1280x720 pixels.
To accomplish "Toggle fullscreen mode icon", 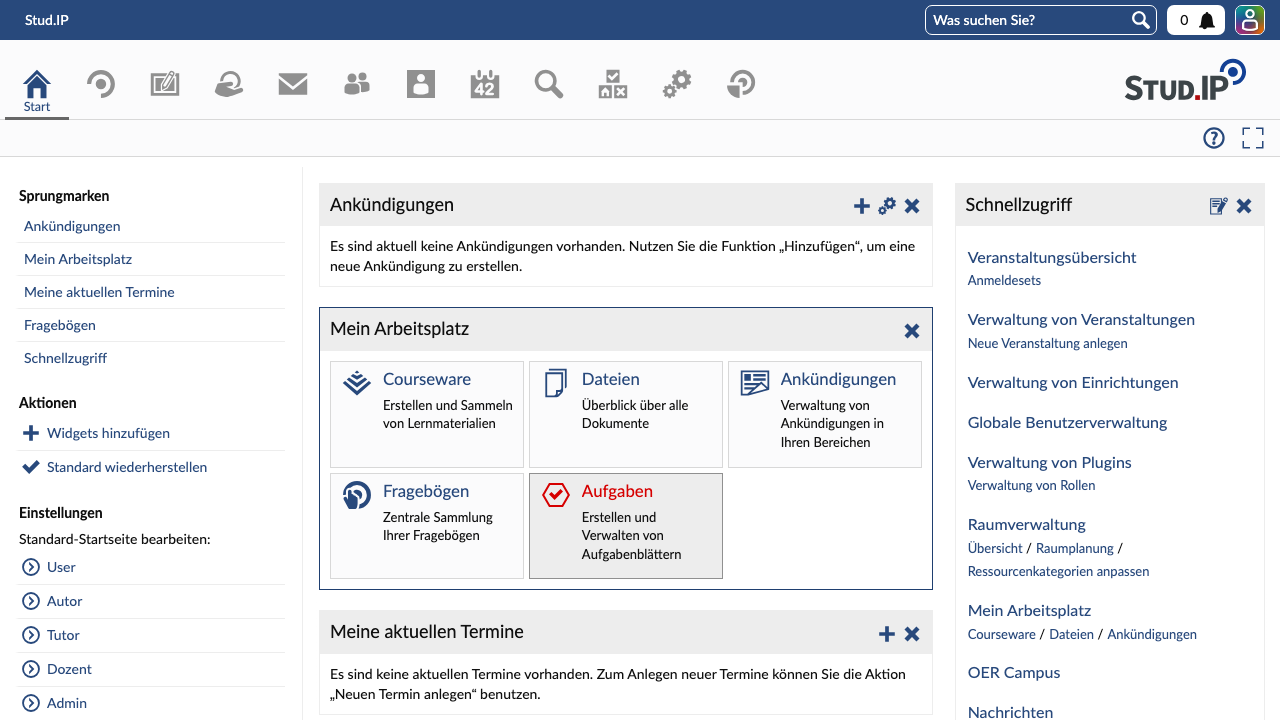I will pos(1253,138).
